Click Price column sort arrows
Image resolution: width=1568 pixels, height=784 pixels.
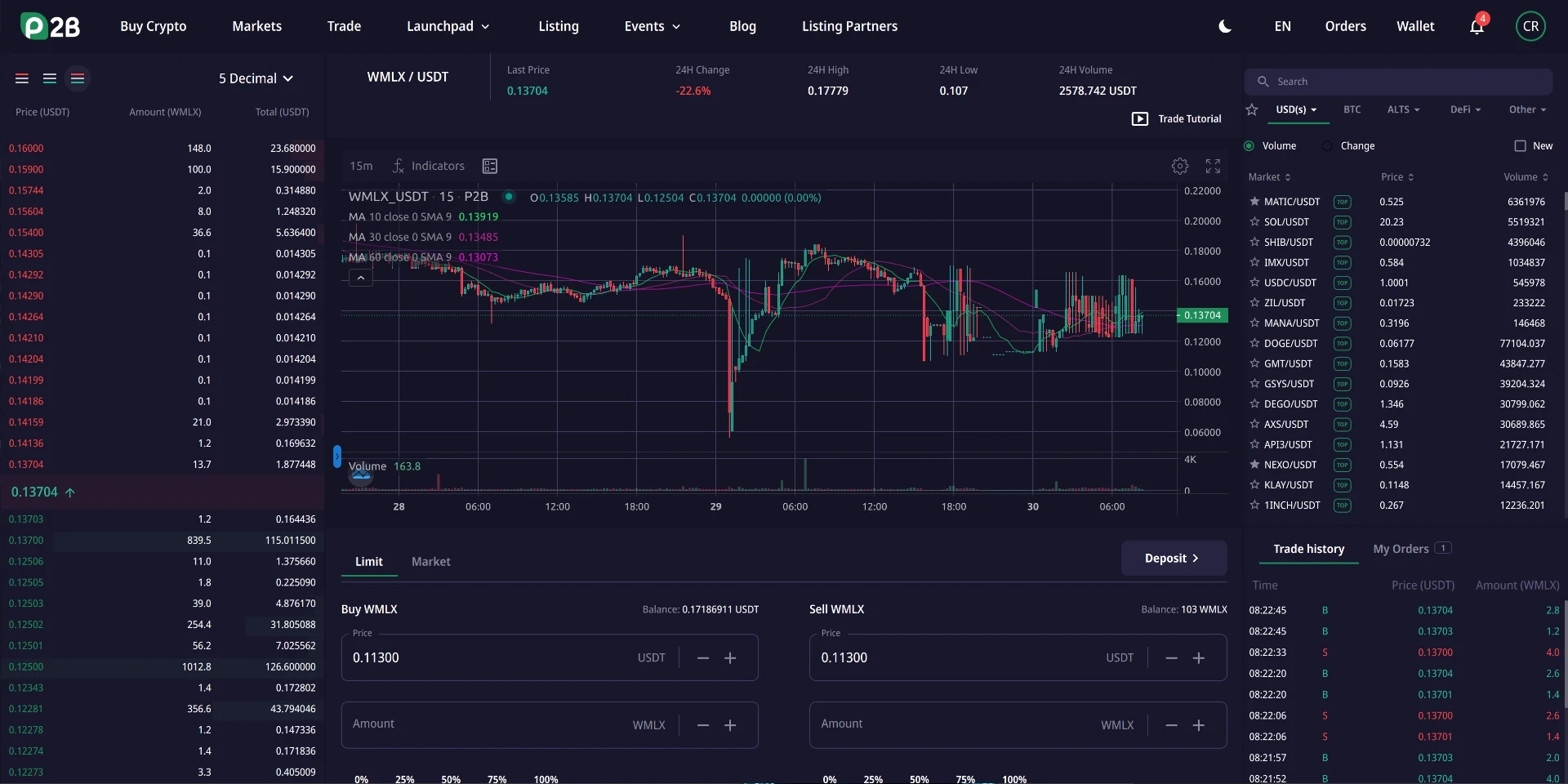[x=1410, y=177]
